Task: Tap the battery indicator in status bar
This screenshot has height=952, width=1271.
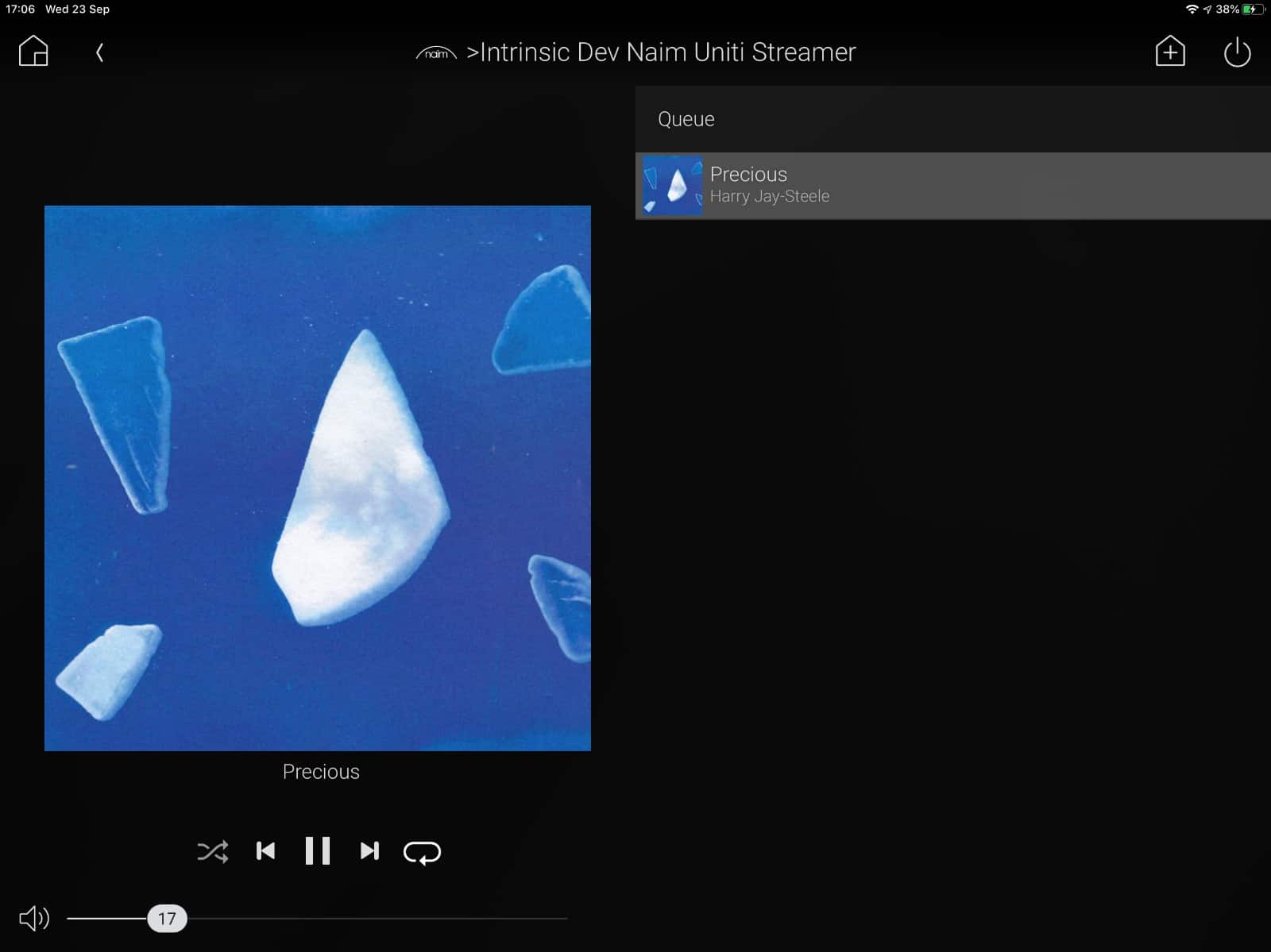Action: tap(1253, 10)
